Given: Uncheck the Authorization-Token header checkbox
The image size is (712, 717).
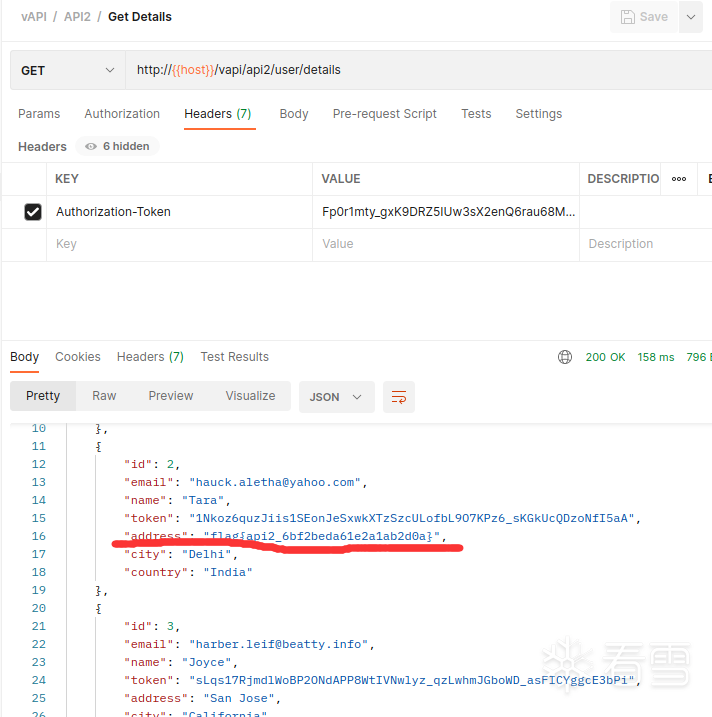Looking at the screenshot, I should tap(33, 212).
